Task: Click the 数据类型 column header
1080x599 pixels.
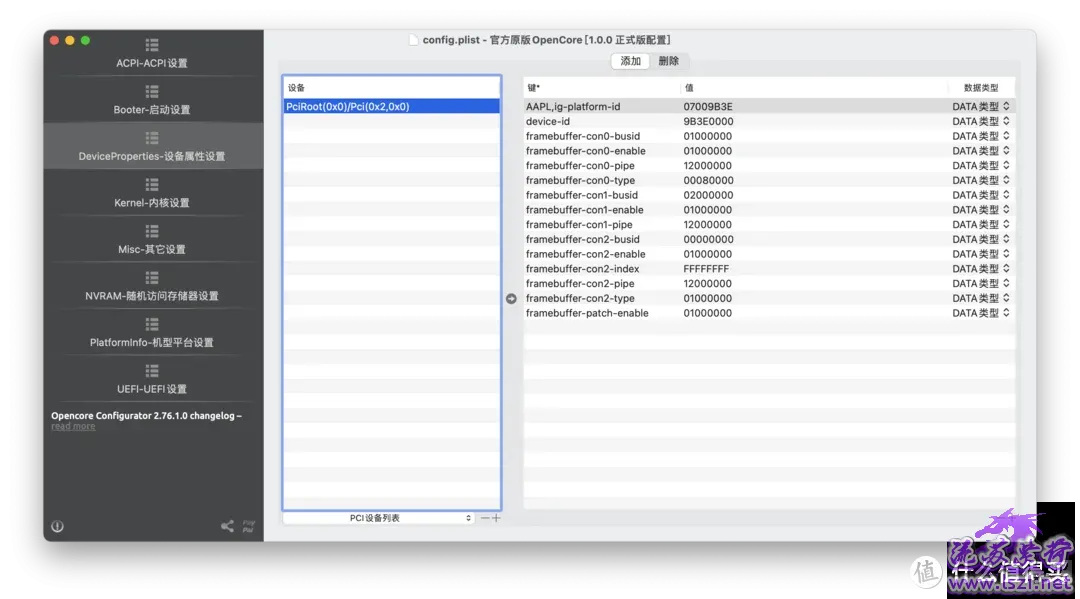Action: pos(981,88)
